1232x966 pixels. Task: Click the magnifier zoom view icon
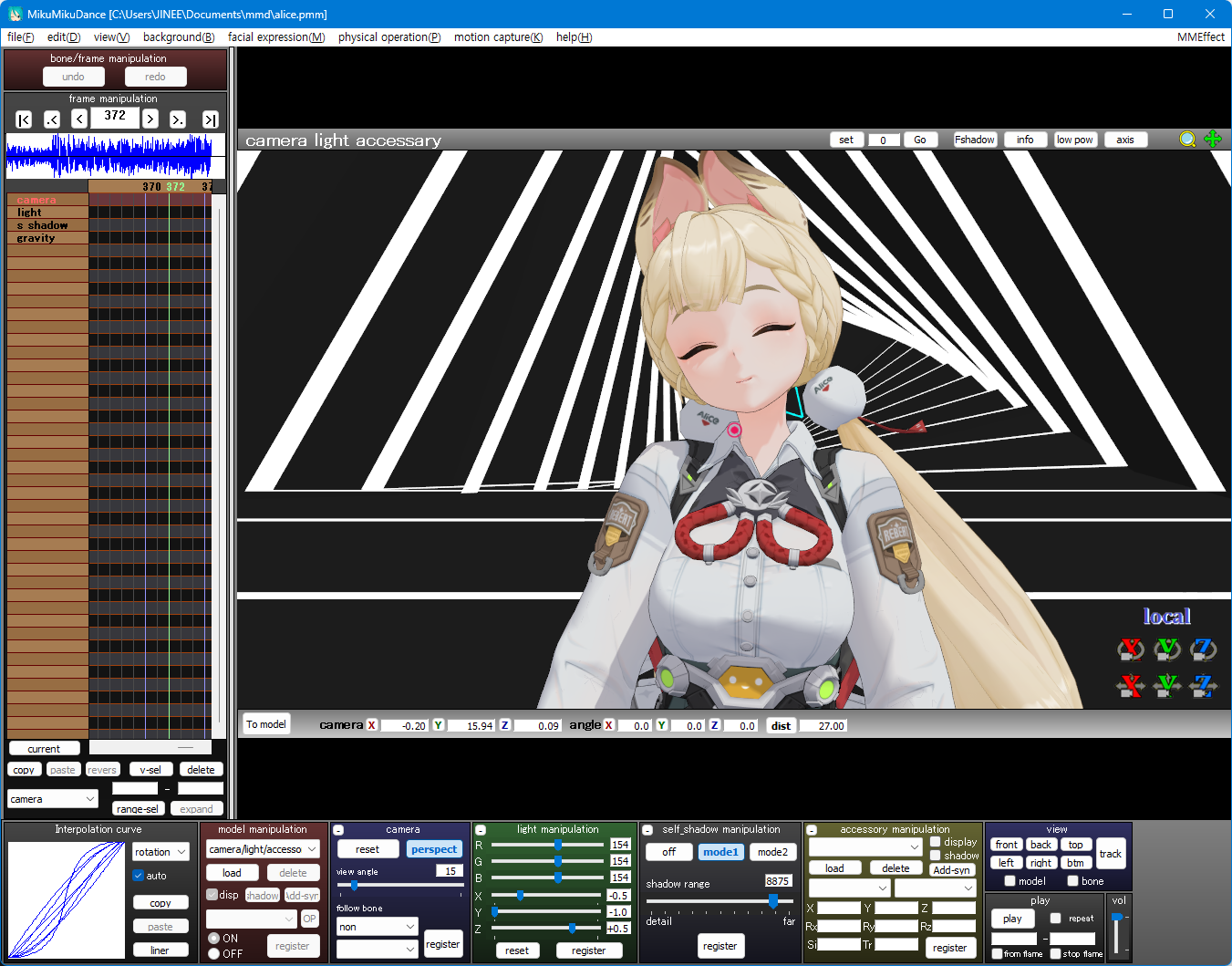coord(1187,139)
